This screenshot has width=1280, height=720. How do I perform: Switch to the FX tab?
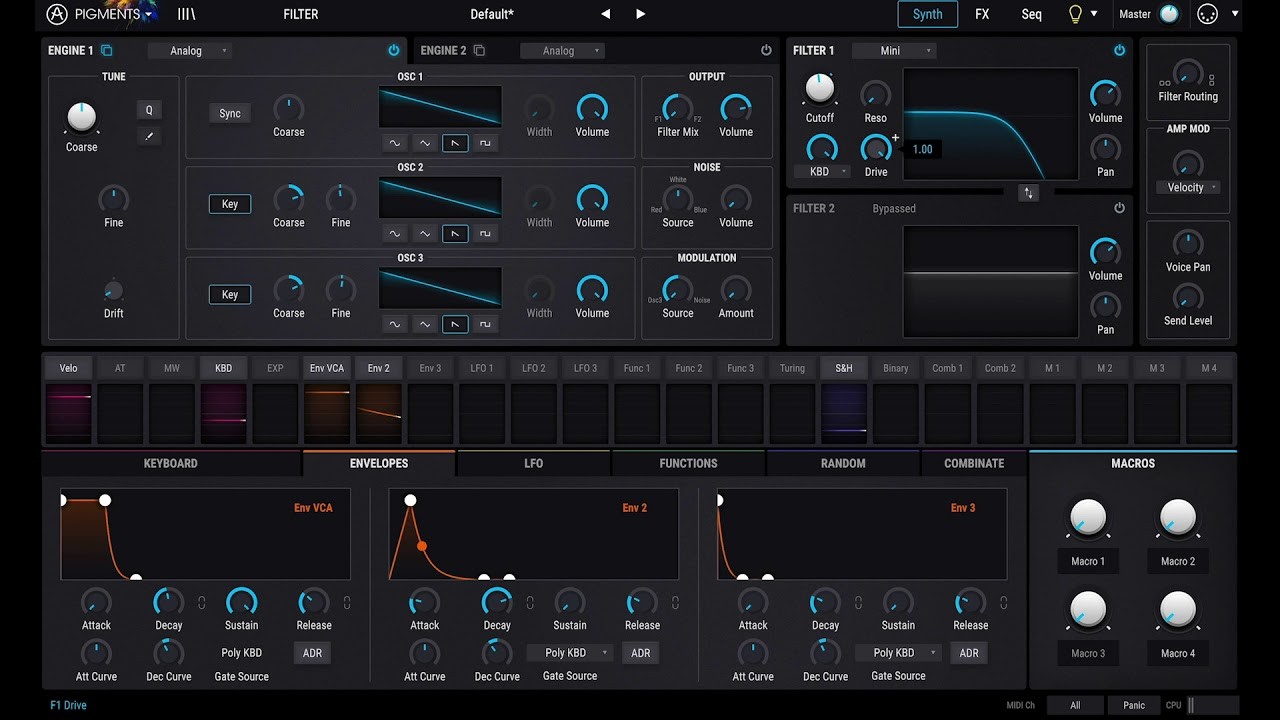point(982,14)
